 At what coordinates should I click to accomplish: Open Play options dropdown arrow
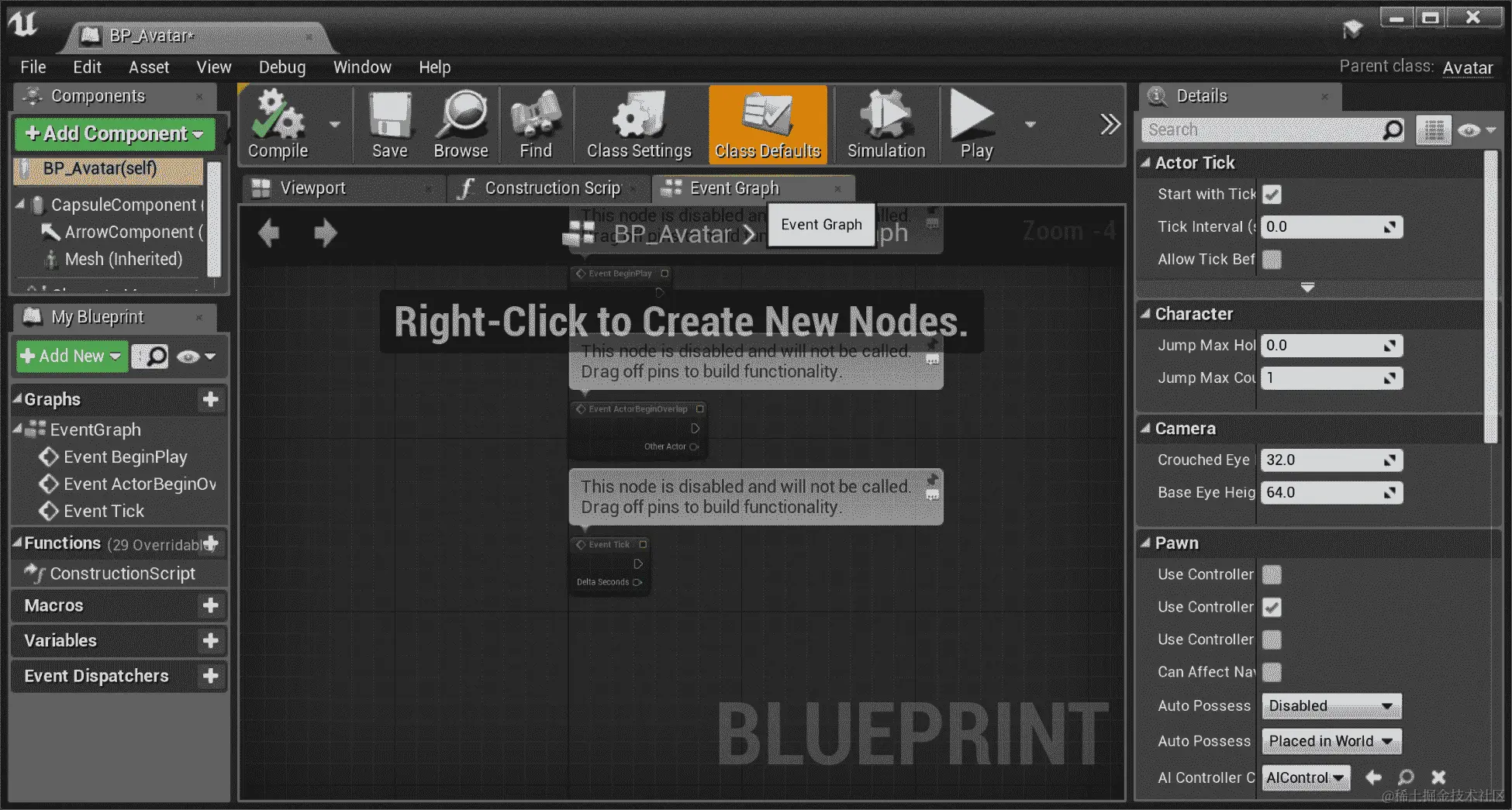point(1030,124)
